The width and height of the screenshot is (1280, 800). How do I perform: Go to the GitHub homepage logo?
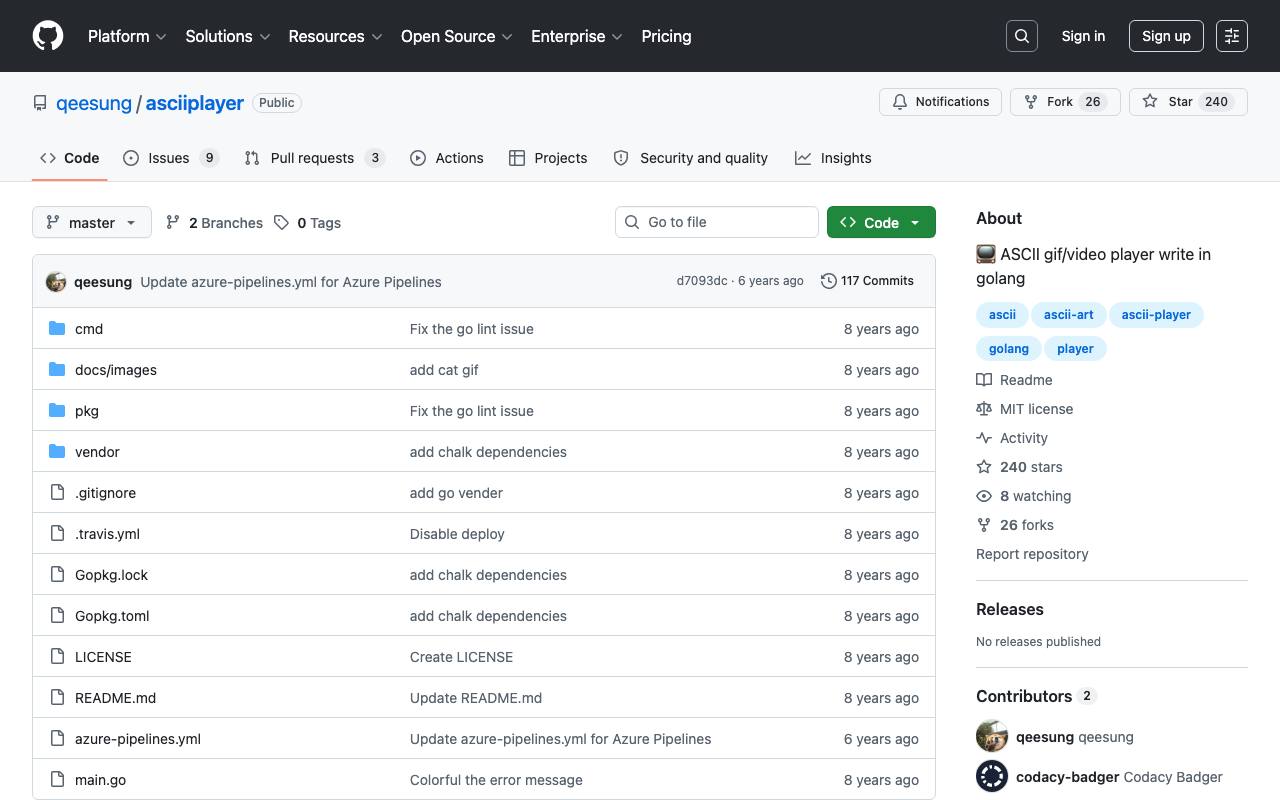point(48,36)
